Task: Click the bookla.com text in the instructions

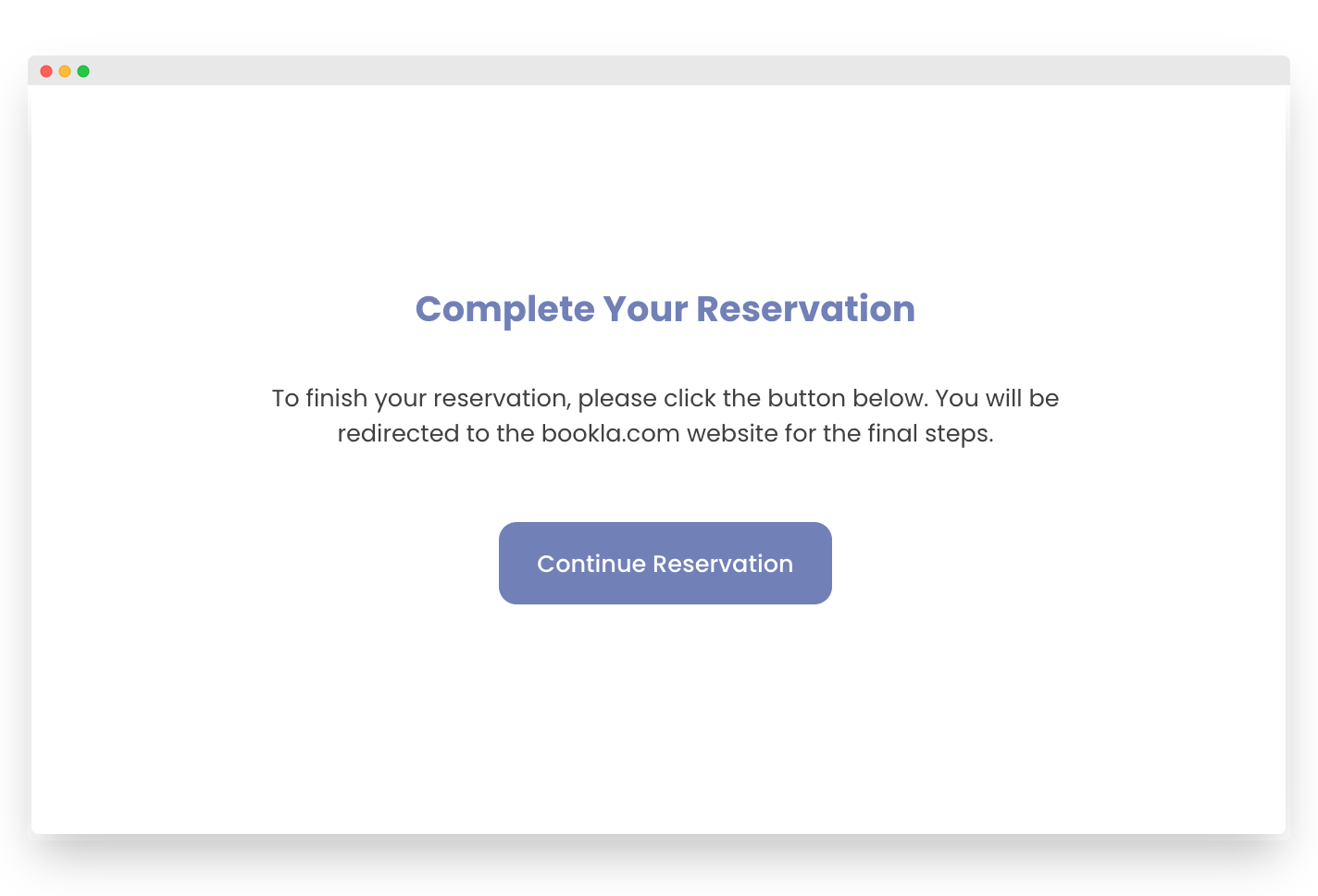Action: 610,433
